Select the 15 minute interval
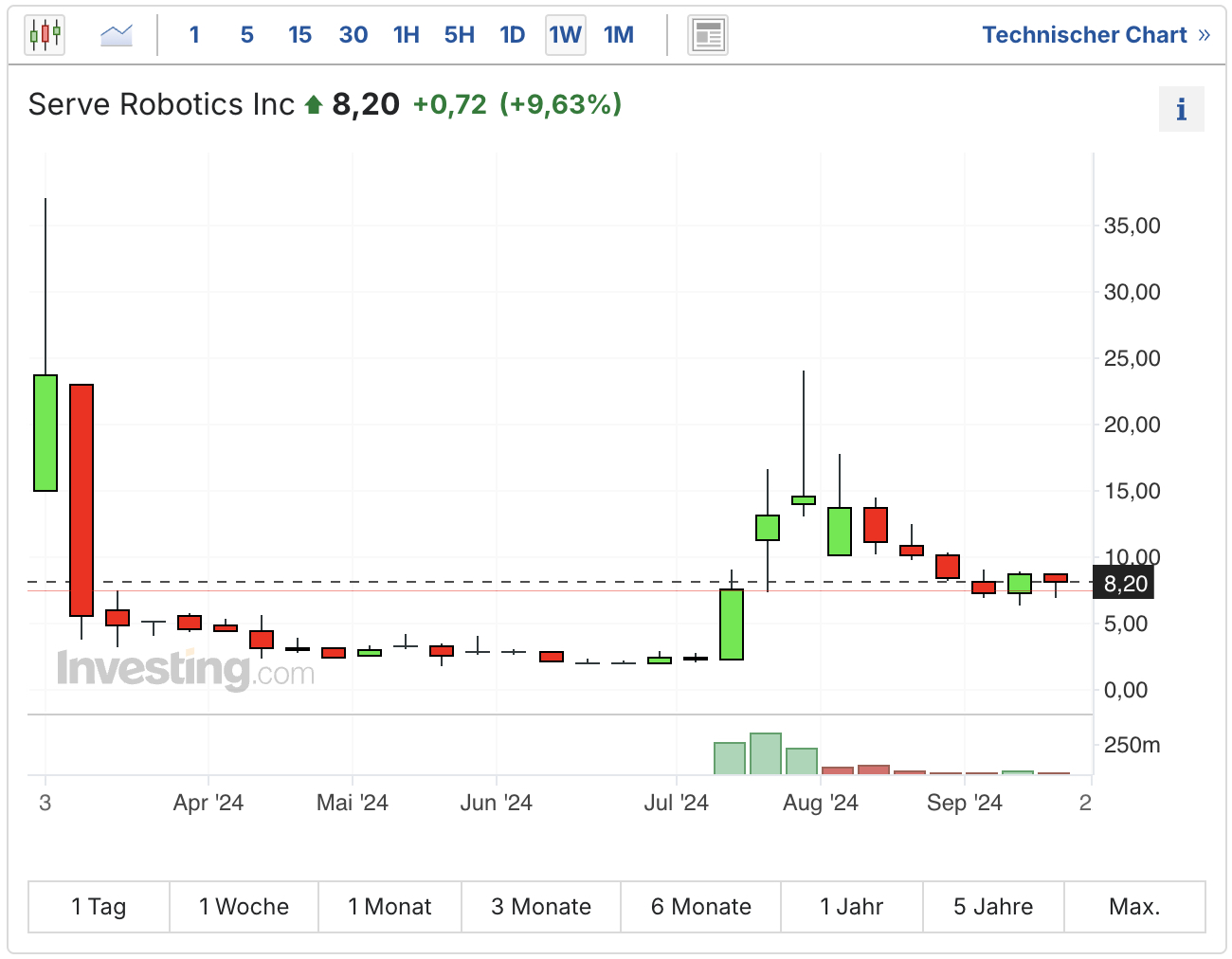 300,35
